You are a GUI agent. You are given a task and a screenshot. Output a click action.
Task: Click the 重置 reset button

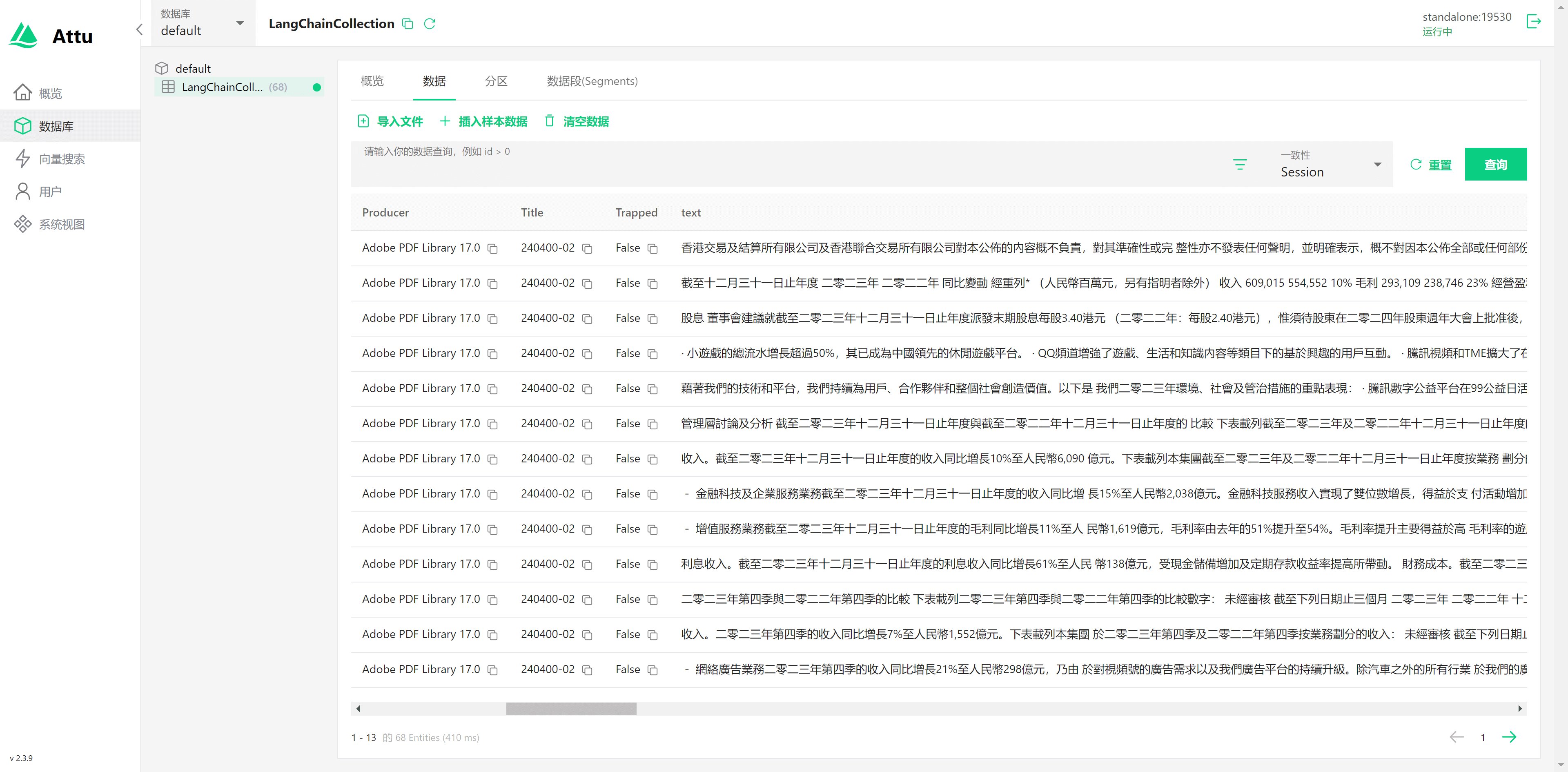[1430, 165]
